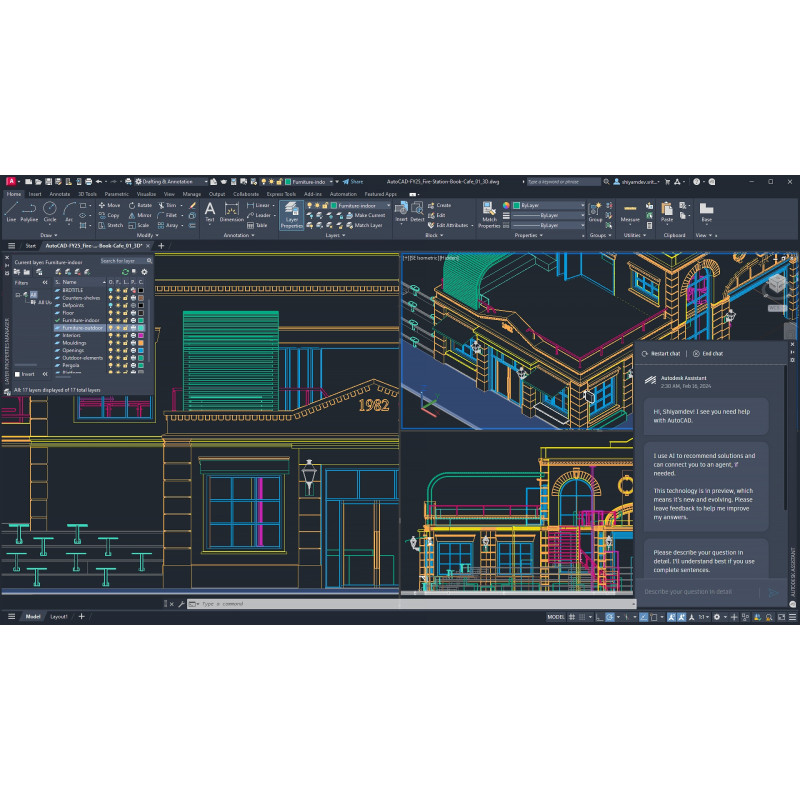Open Layer Properties from the ribbon
The image size is (800, 800).
291,214
